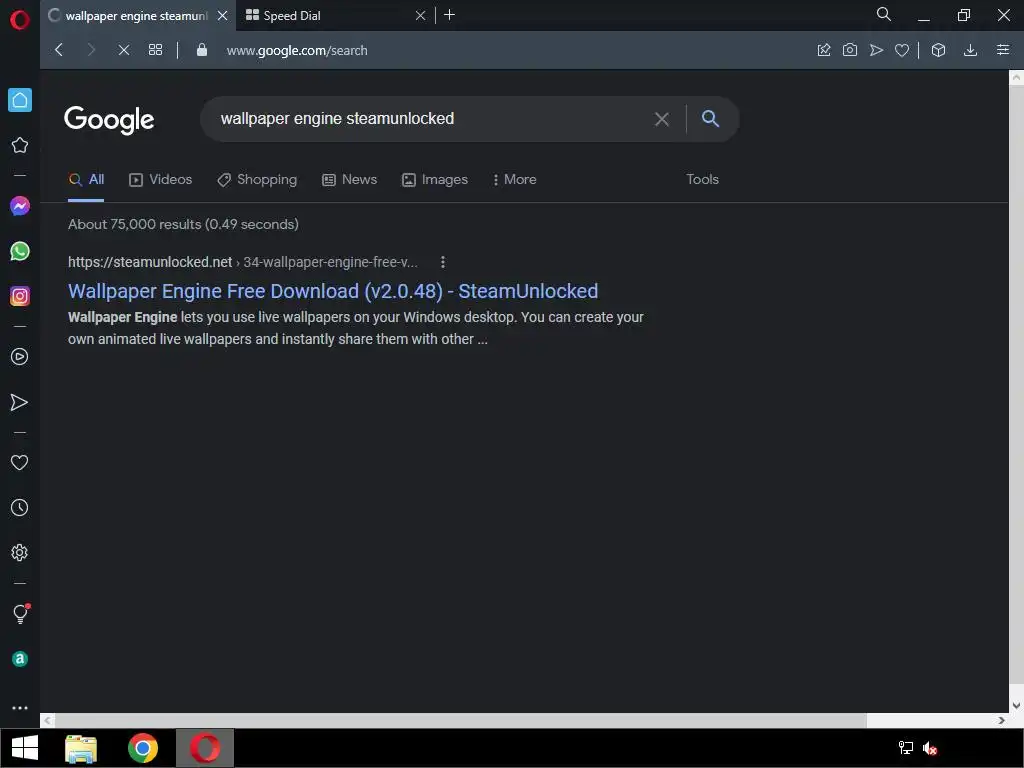This screenshot has width=1024, height=768.
Task: Open Tools search options
Action: click(702, 179)
